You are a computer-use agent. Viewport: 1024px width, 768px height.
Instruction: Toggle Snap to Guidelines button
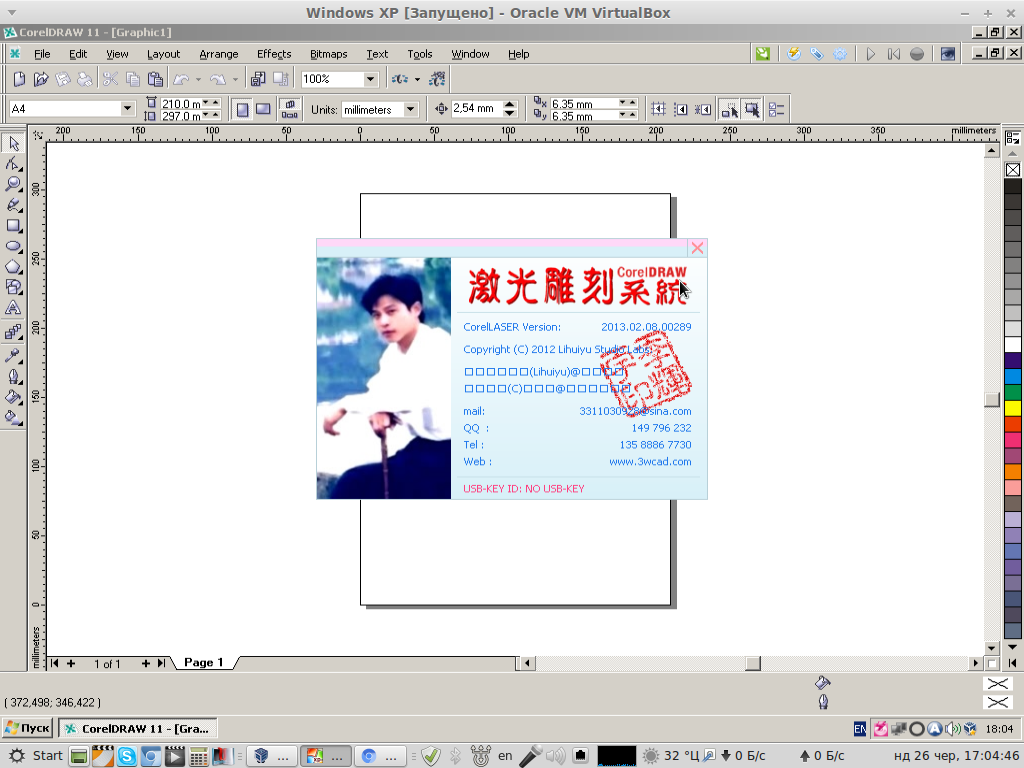tap(680, 109)
